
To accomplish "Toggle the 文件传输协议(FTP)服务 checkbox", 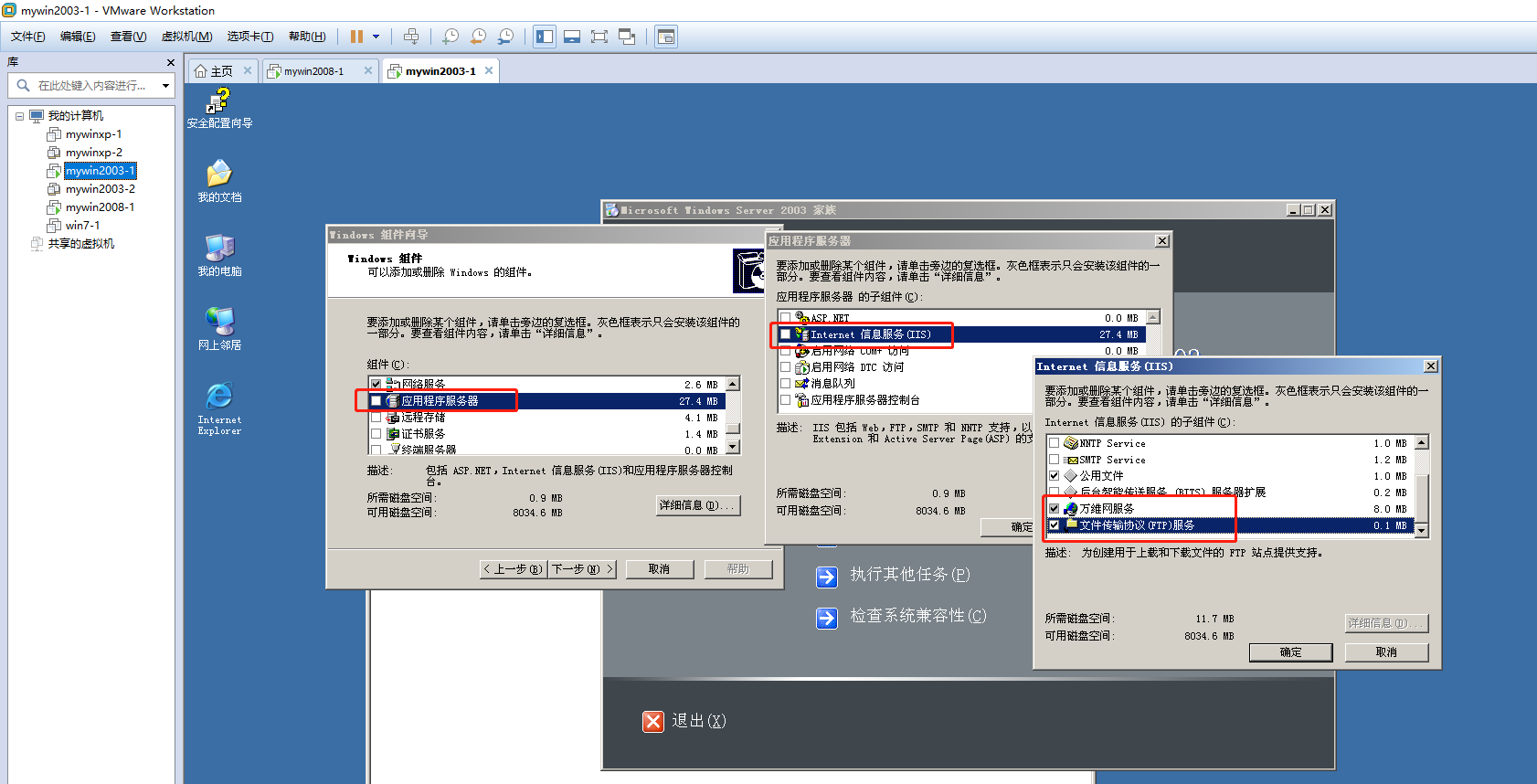I will tap(1054, 525).
